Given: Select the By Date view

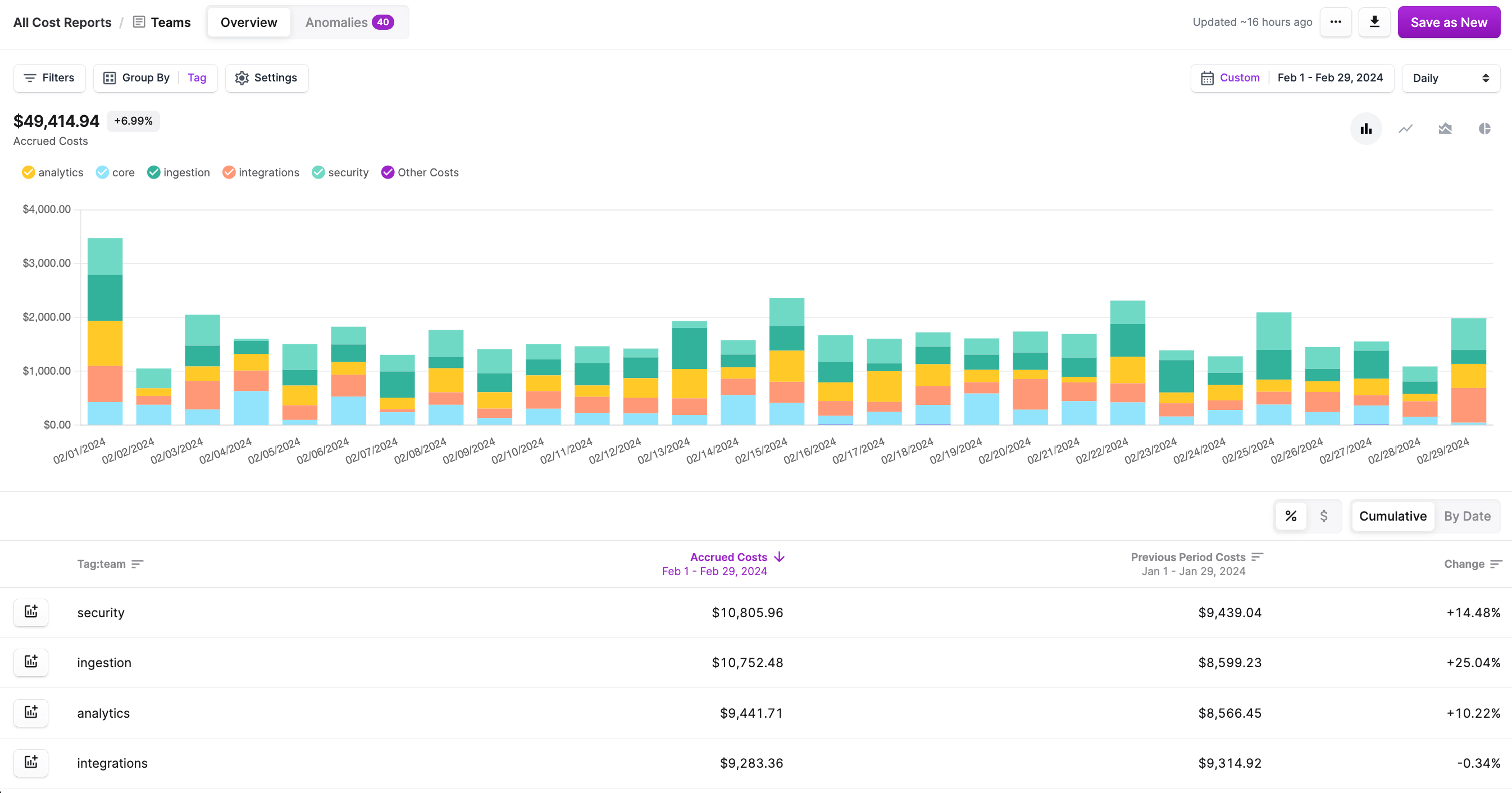Looking at the screenshot, I should [1468, 516].
